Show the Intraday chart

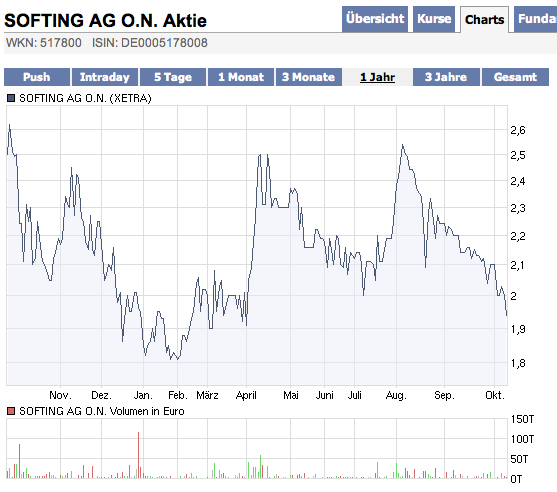(x=105, y=77)
